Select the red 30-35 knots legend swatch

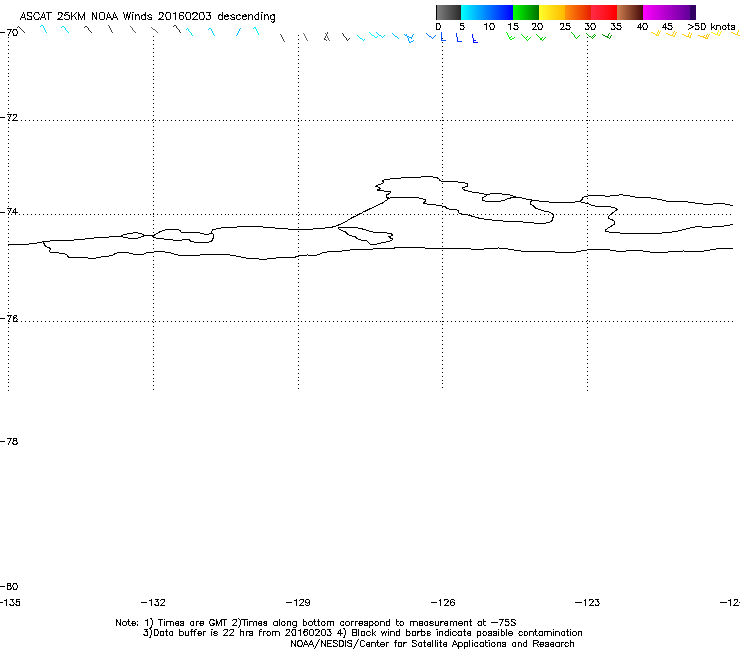tap(604, 12)
